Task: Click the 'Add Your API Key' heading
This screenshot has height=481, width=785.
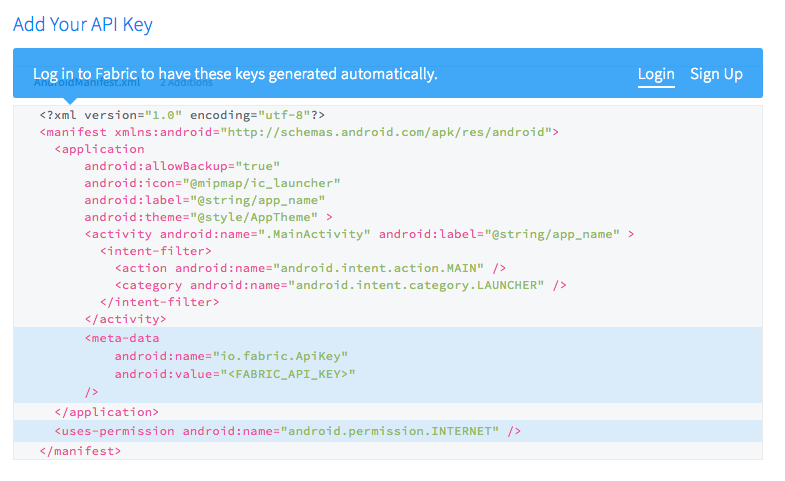Action: (83, 25)
